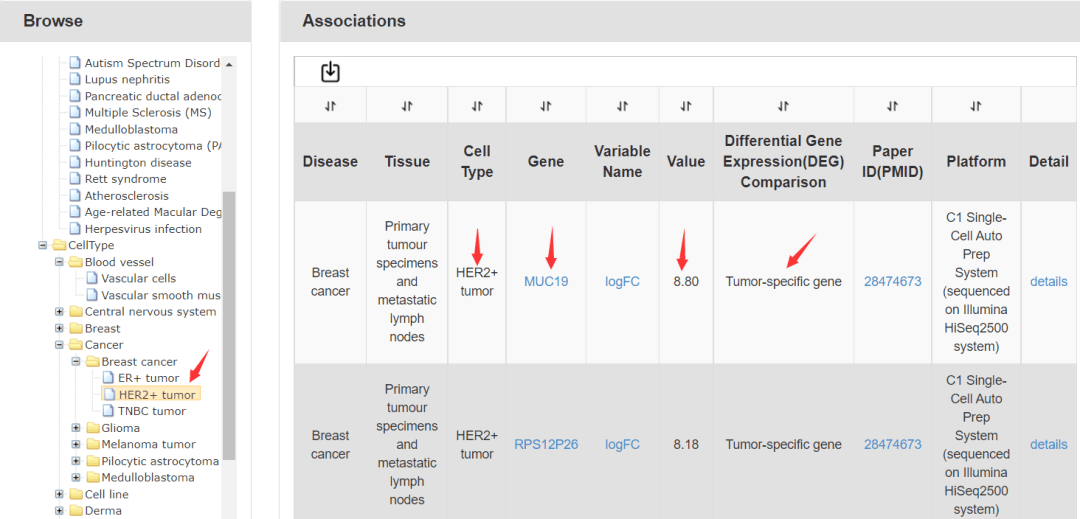Select Herpesvirus infection item
1080x519 pixels.
coord(143,229)
